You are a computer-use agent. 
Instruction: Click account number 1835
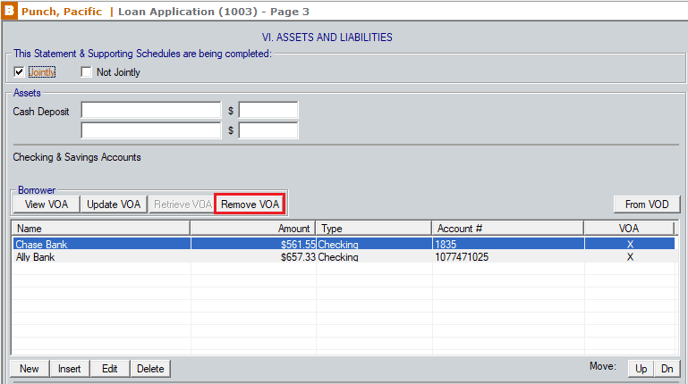(x=446, y=244)
